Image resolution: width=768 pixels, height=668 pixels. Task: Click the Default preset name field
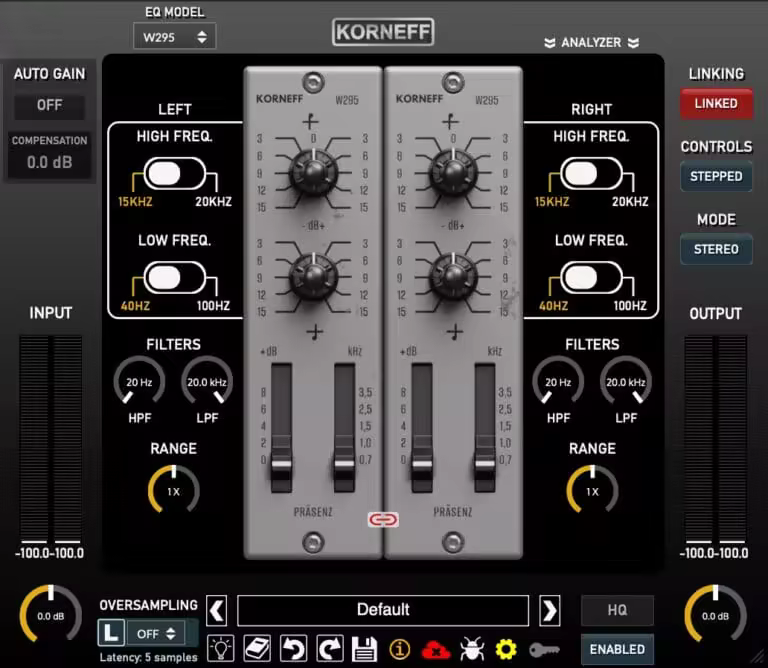(x=383, y=610)
